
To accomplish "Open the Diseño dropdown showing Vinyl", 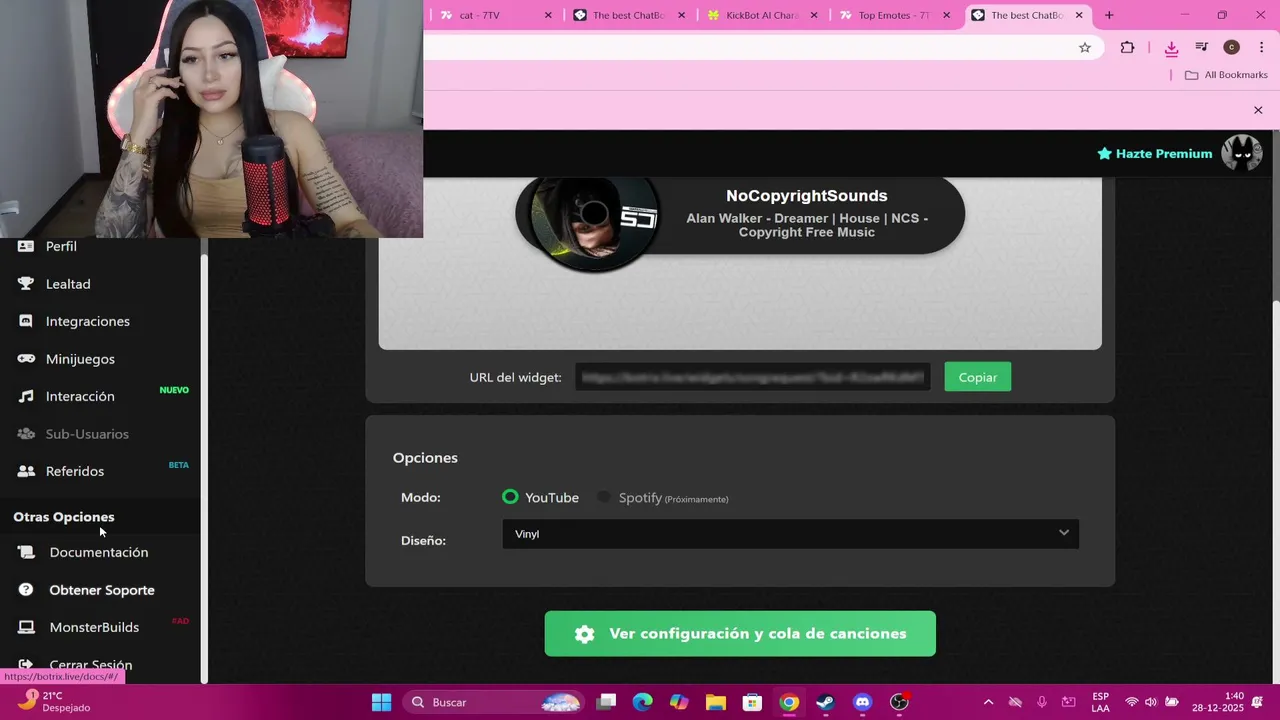I will 790,534.
